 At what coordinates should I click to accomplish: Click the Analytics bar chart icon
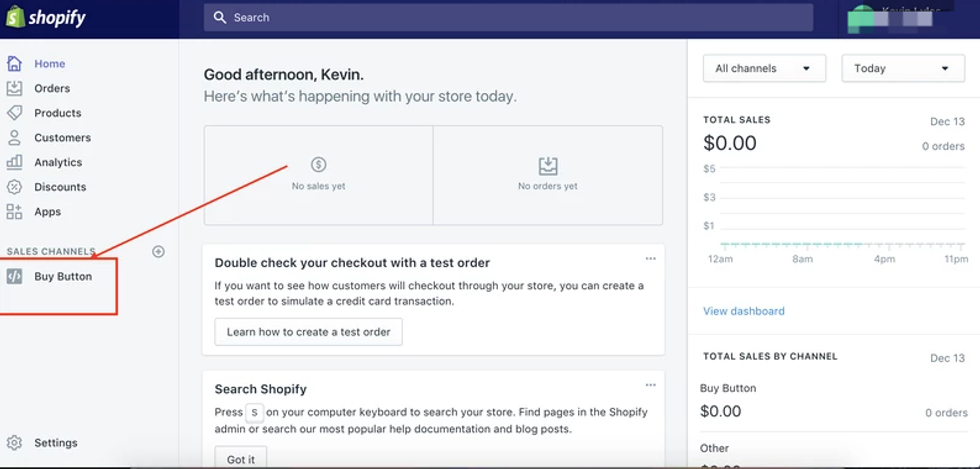14,162
